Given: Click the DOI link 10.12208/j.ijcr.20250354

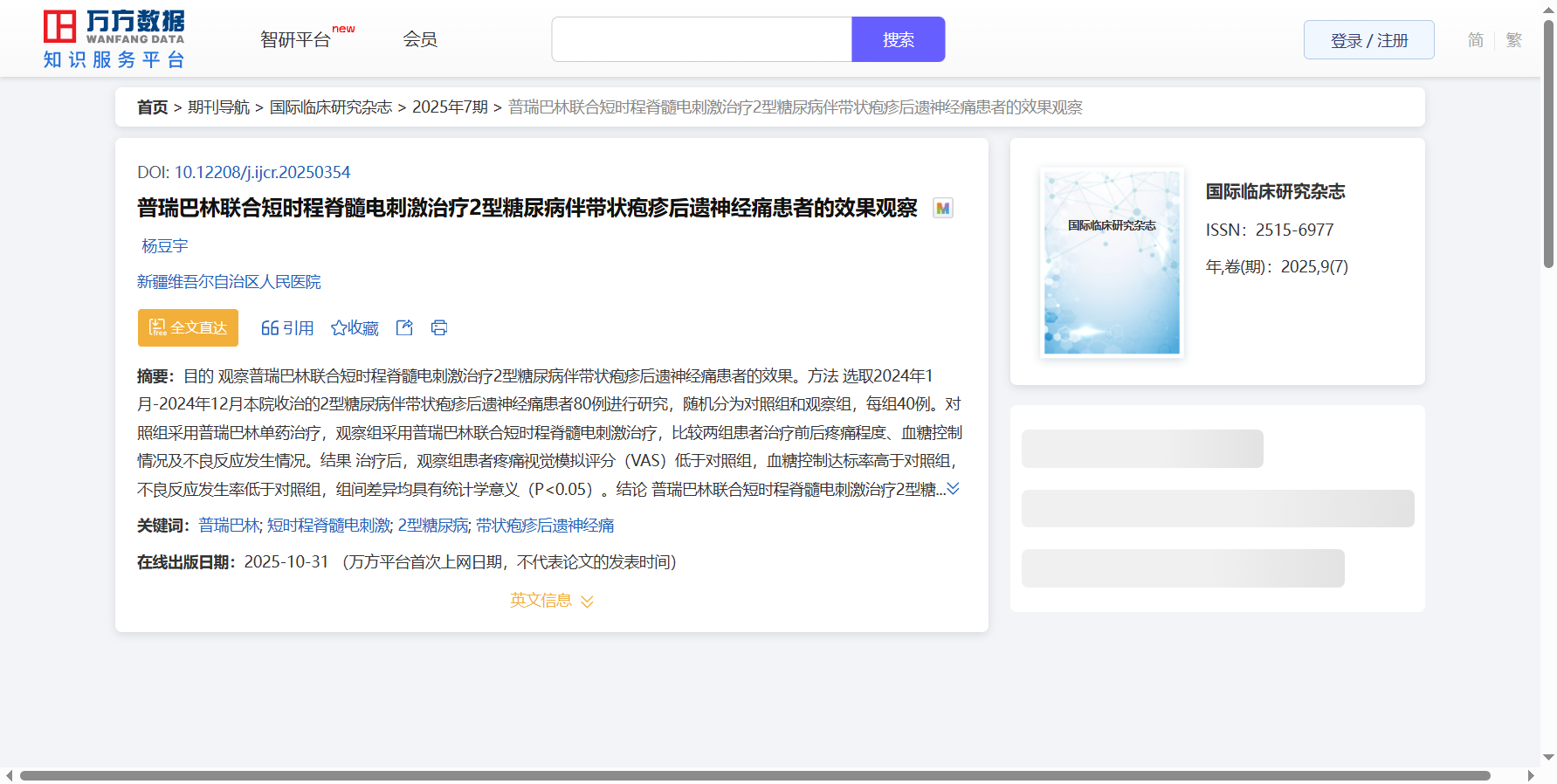Looking at the screenshot, I should (262, 173).
